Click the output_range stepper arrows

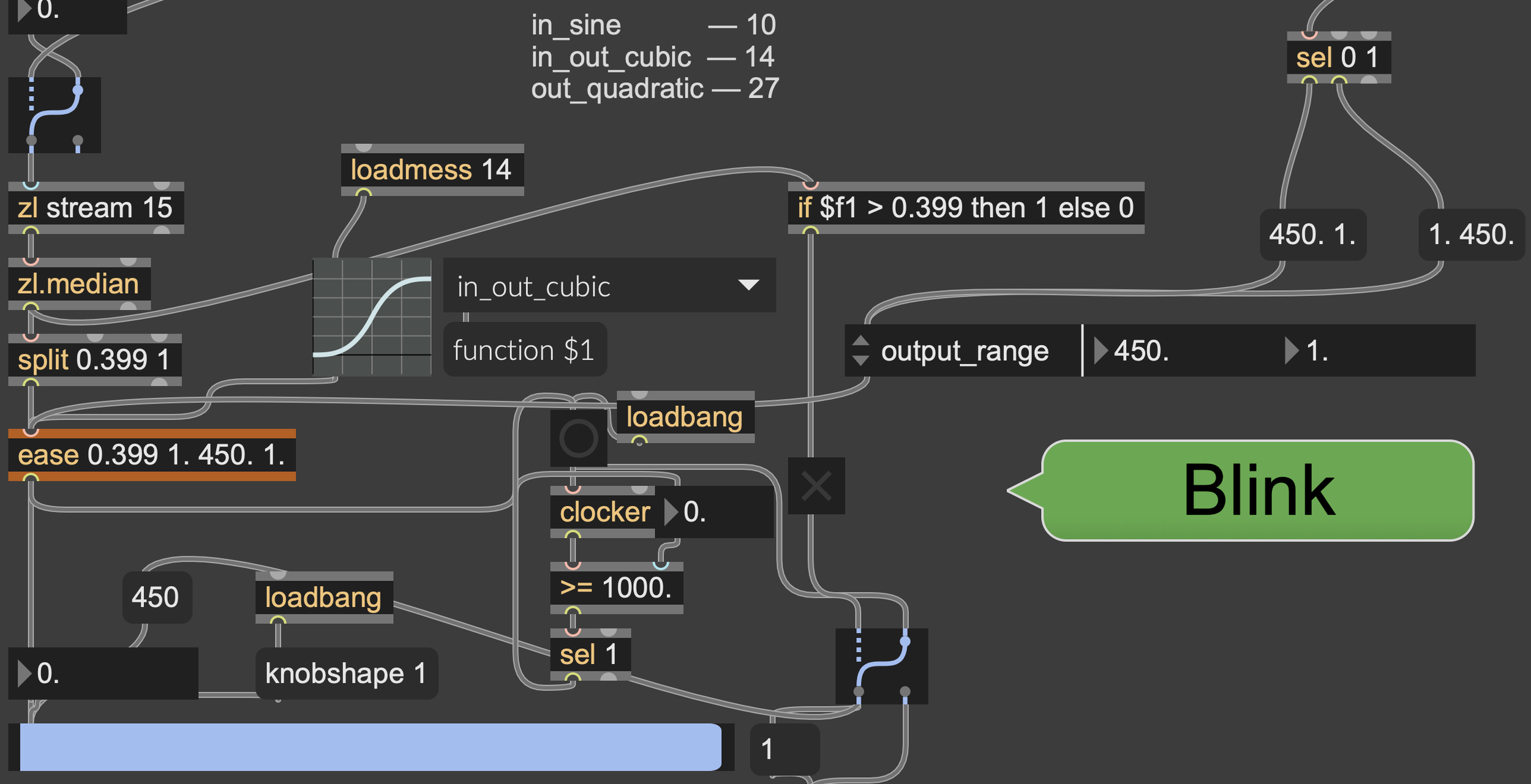(860, 350)
